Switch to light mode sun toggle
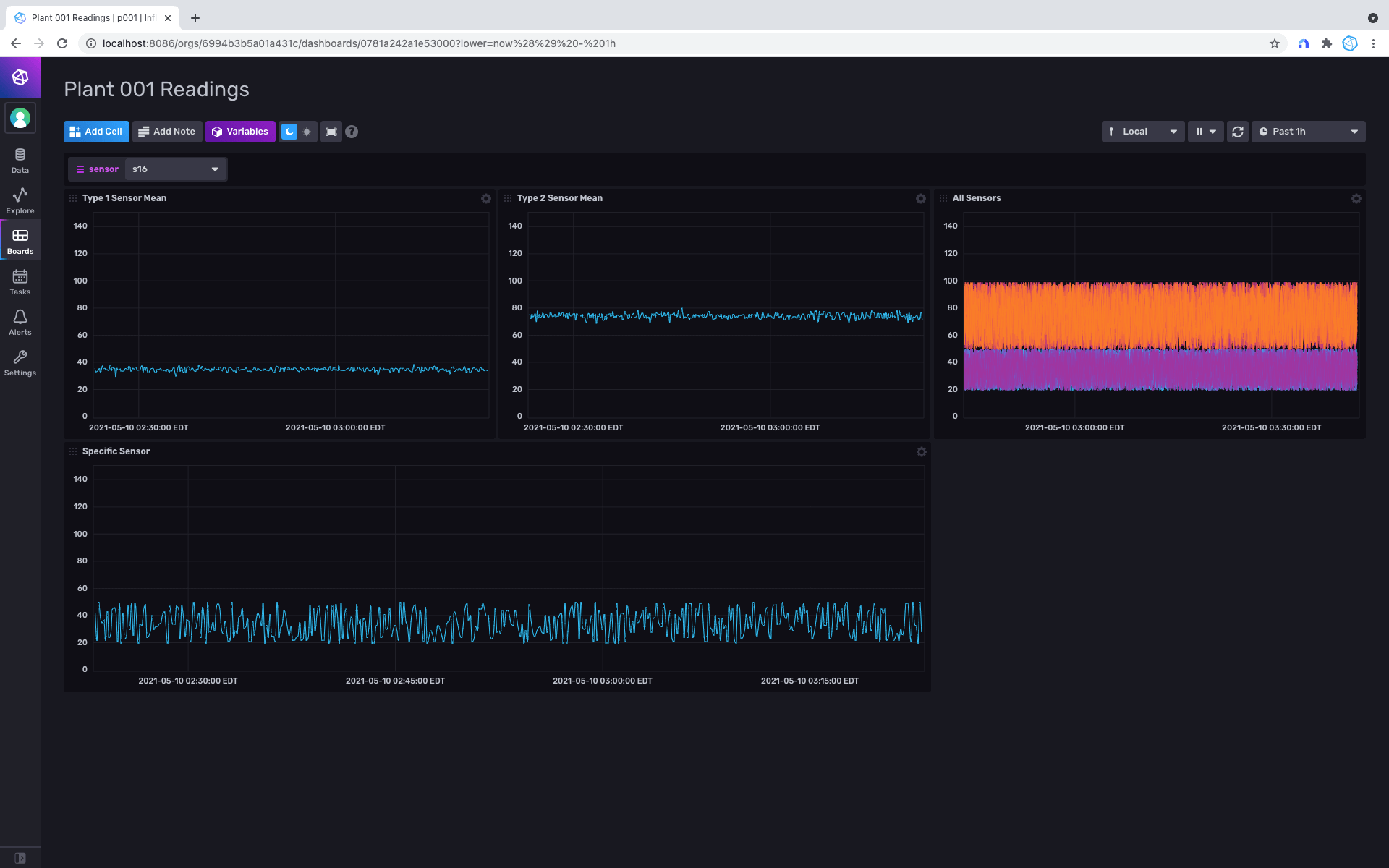1389x868 pixels. pyautogui.click(x=307, y=132)
